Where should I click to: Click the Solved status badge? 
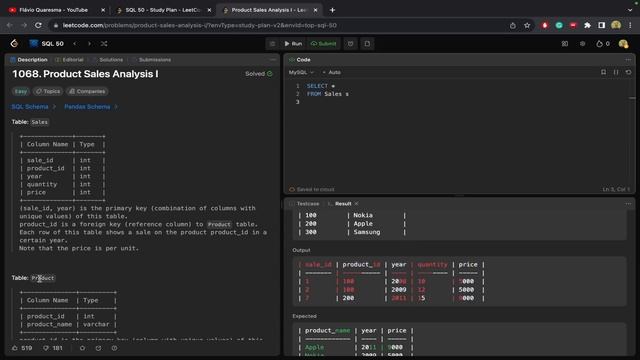tap(259, 73)
